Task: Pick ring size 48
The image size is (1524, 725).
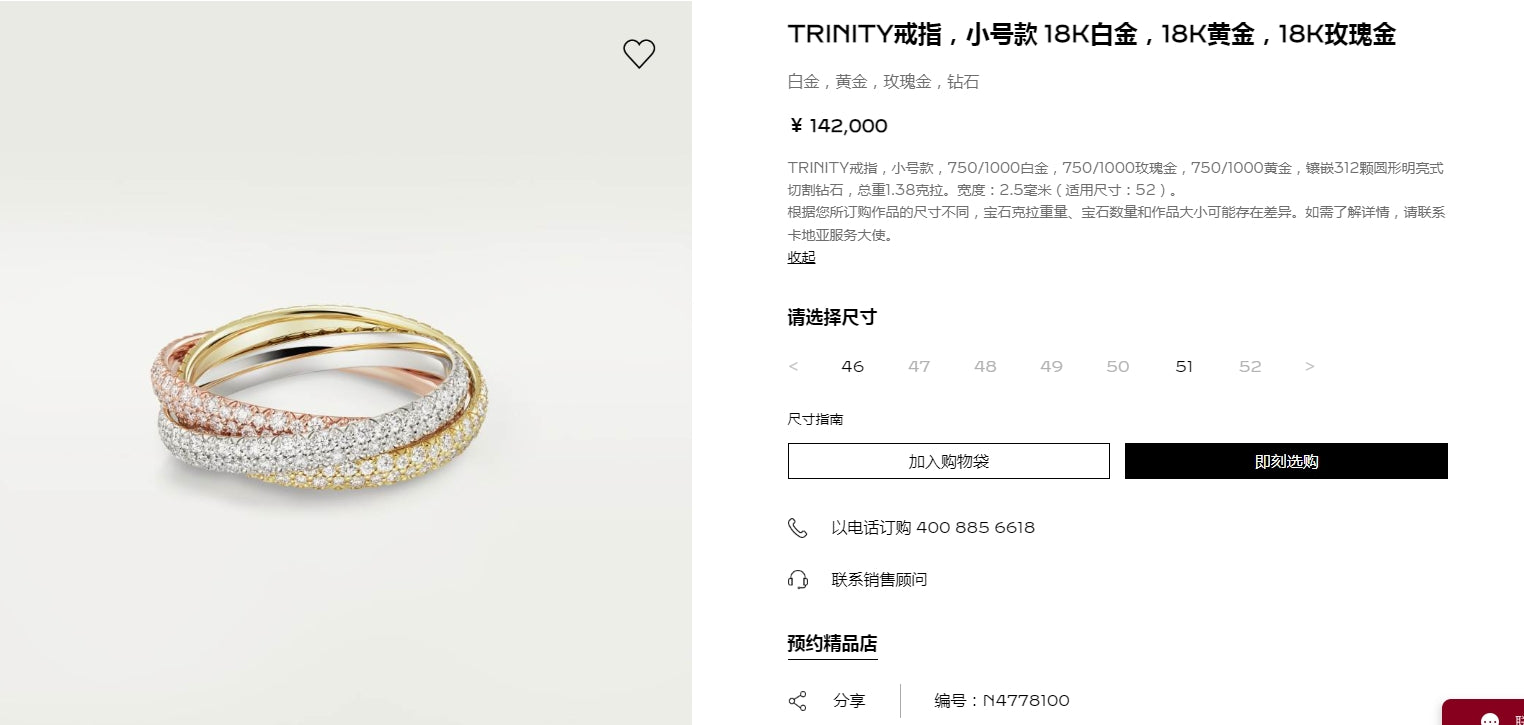Action: tap(985, 367)
